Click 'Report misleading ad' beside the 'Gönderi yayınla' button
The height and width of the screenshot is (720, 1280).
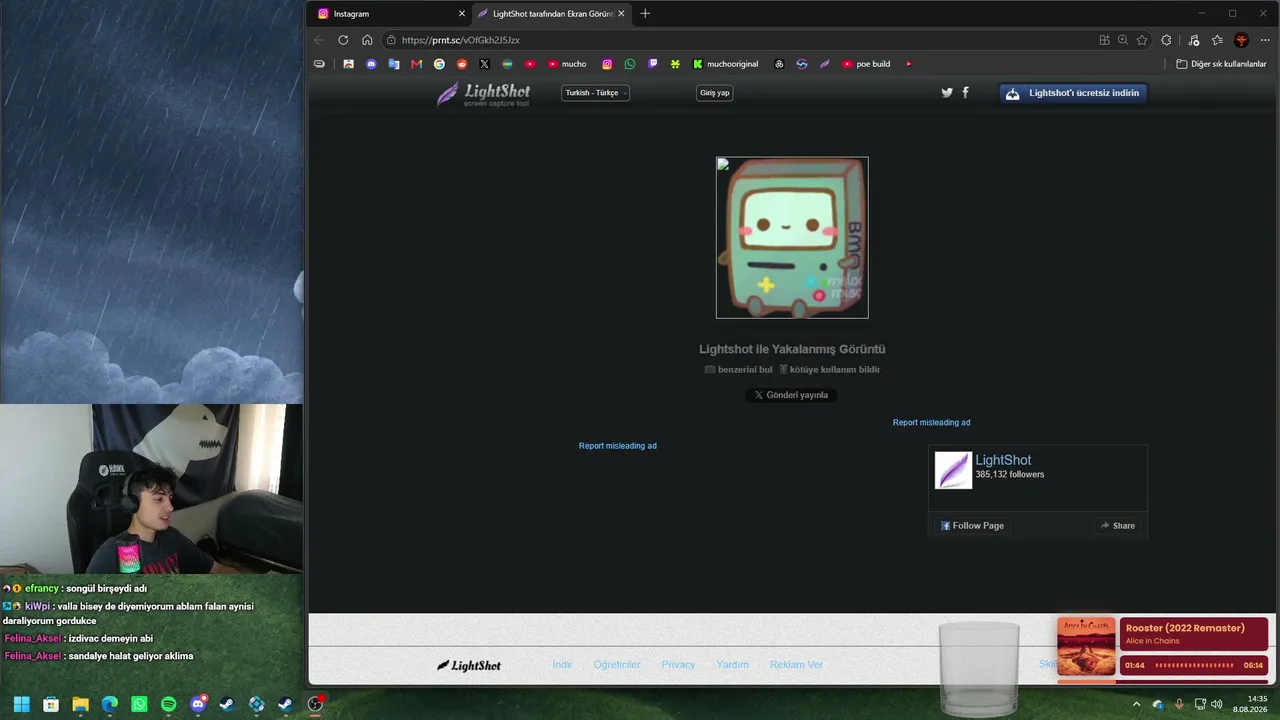pyautogui.click(x=618, y=446)
